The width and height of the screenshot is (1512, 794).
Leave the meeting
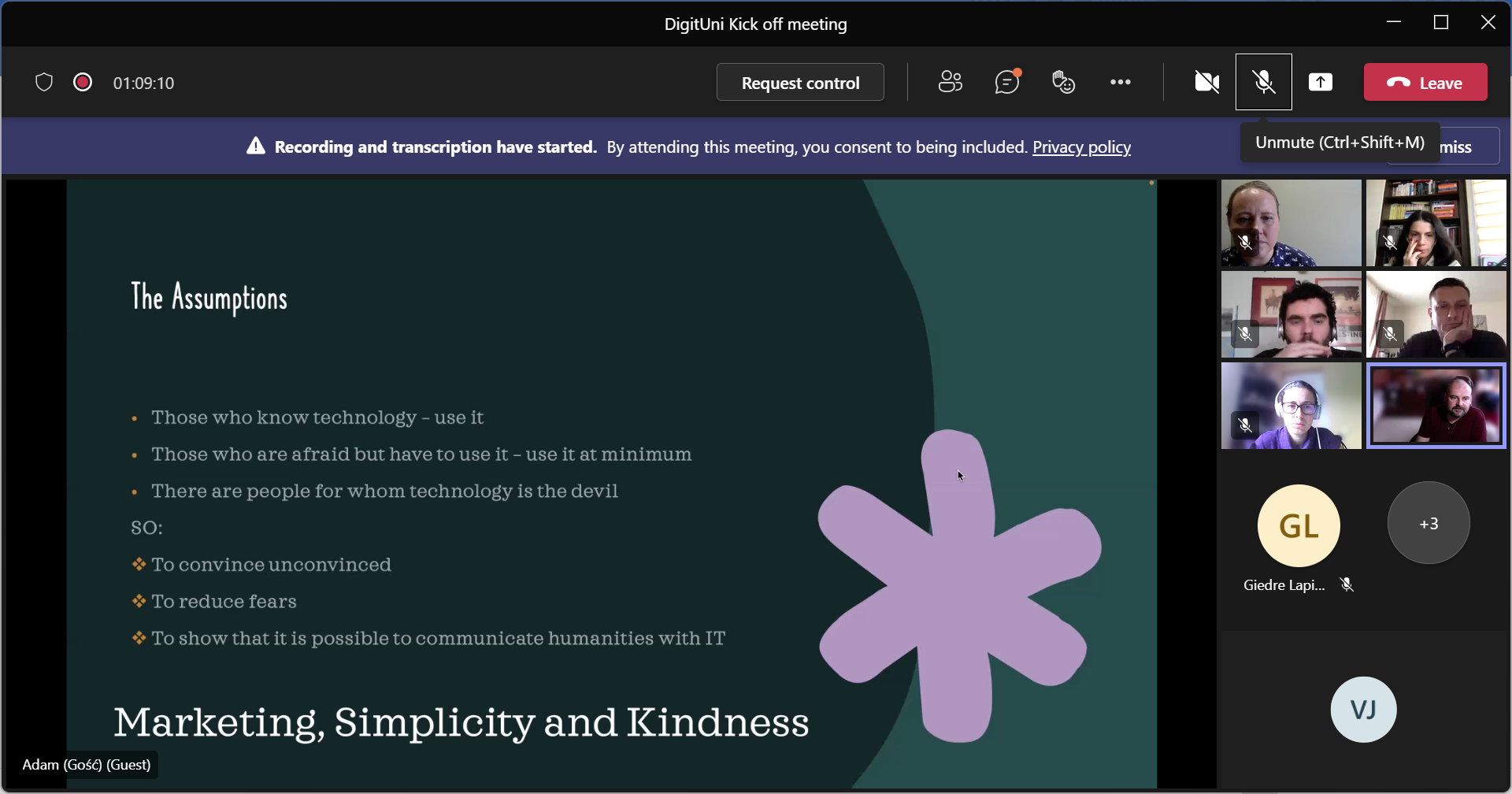point(1425,83)
